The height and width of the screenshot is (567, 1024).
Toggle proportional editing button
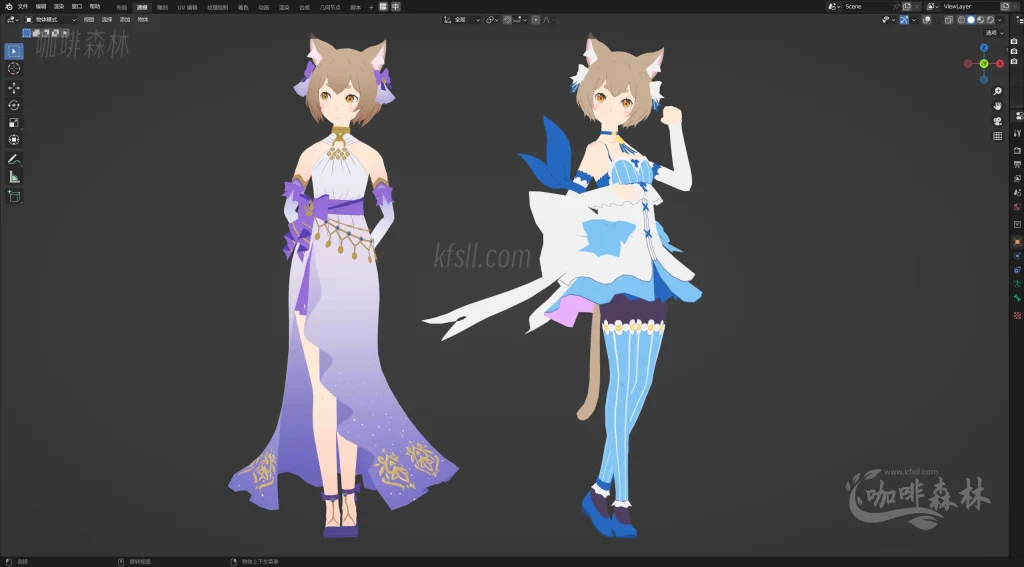click(x=536, y=20)
